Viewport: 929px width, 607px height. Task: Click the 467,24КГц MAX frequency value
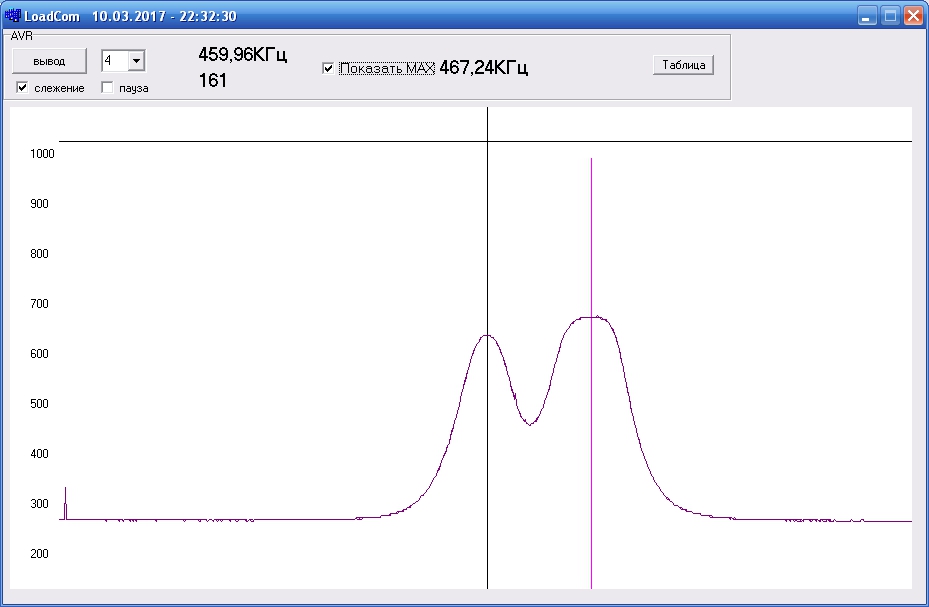tap(483, 68)
